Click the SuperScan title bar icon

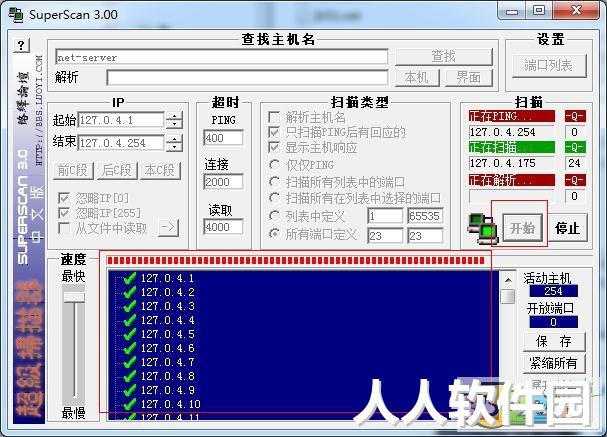pyautogui.click(x=16, y=14)
